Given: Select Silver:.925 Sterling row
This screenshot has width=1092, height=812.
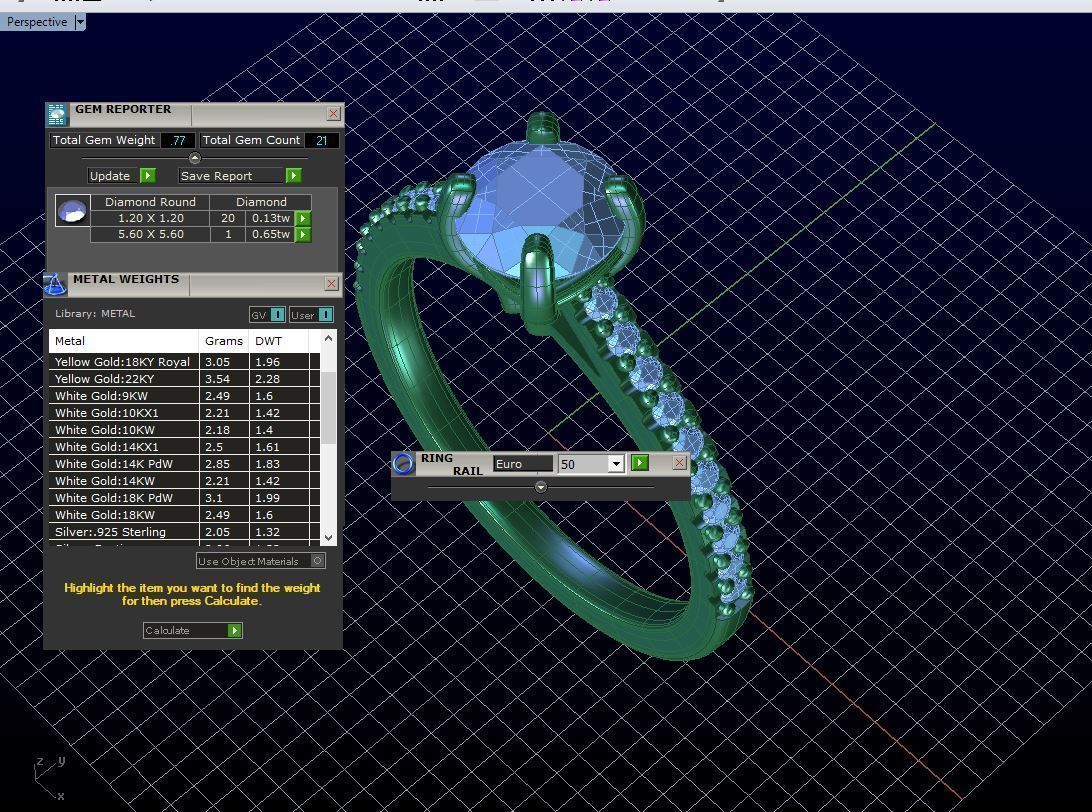Looking at the screenshot, I should [184, 532].
